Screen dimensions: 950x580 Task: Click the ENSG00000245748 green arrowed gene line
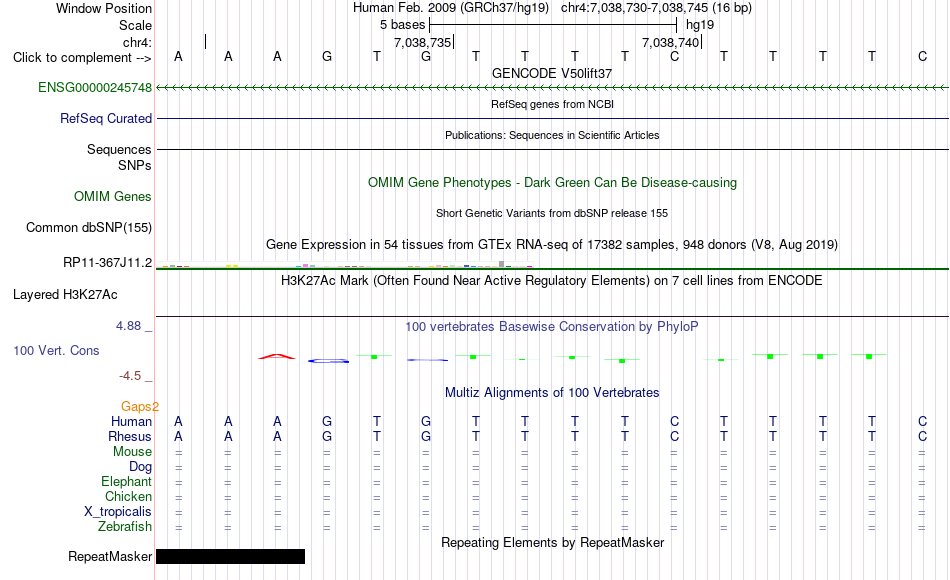552,88
